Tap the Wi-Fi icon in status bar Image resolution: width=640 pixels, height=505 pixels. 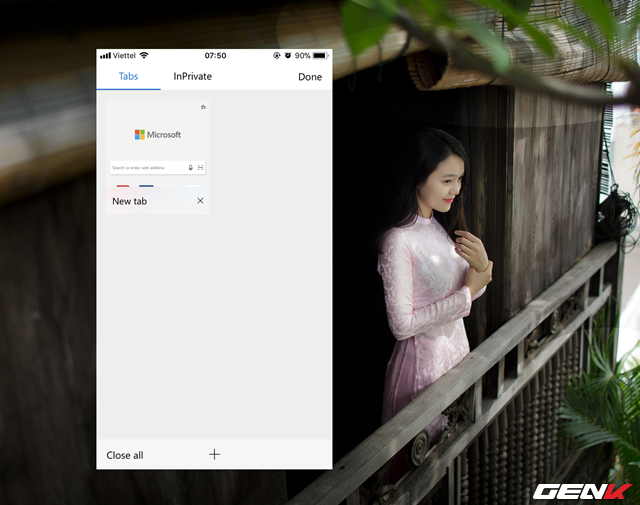(x=144, y=55)
